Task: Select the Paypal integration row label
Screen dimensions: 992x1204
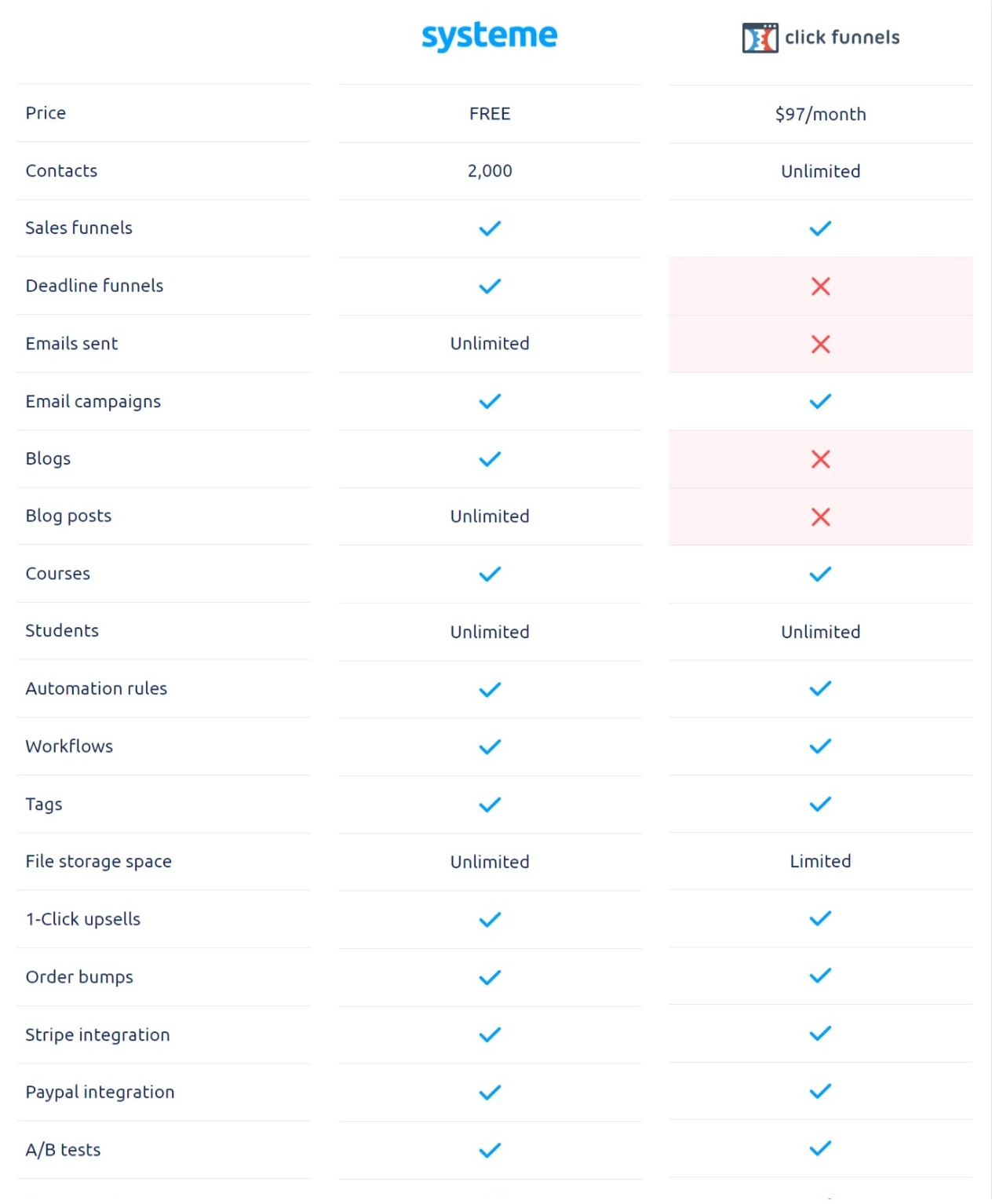Action: [x=100, y=1092]
